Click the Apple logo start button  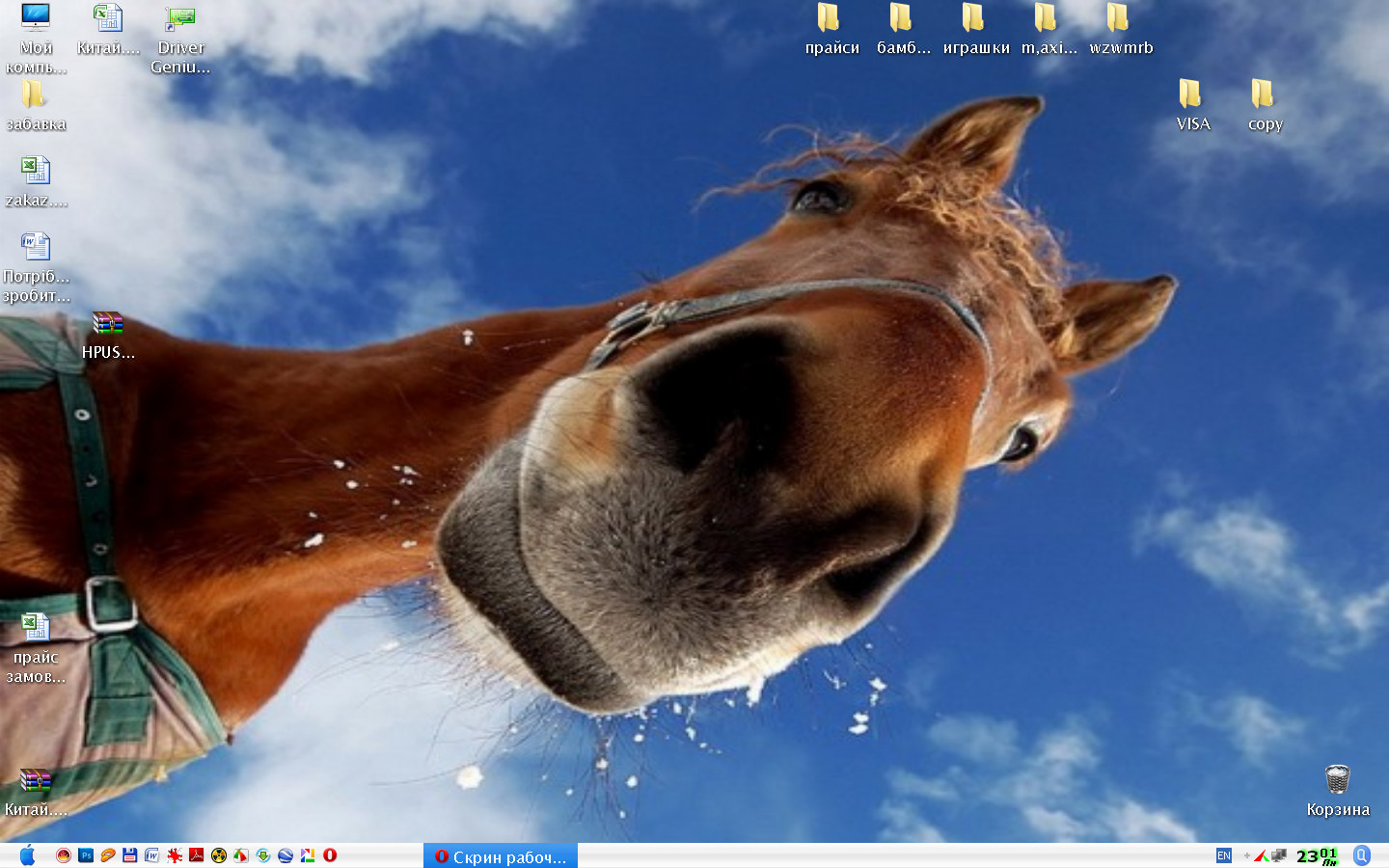(x=27, y=855)
